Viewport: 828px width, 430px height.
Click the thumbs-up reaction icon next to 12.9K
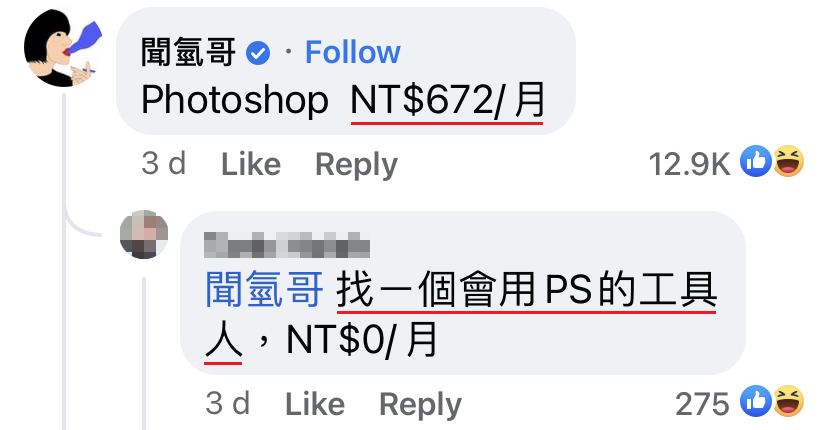point(756,161)
